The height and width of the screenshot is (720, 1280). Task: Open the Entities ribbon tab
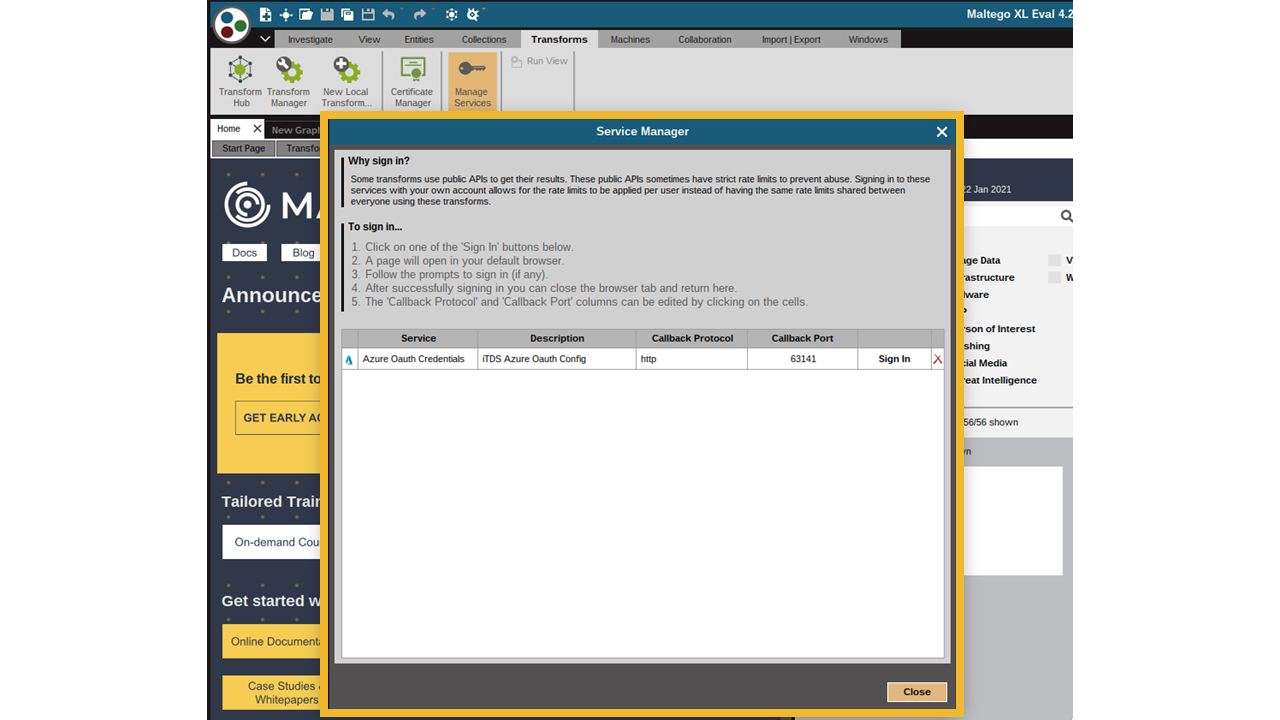[419, 40]
